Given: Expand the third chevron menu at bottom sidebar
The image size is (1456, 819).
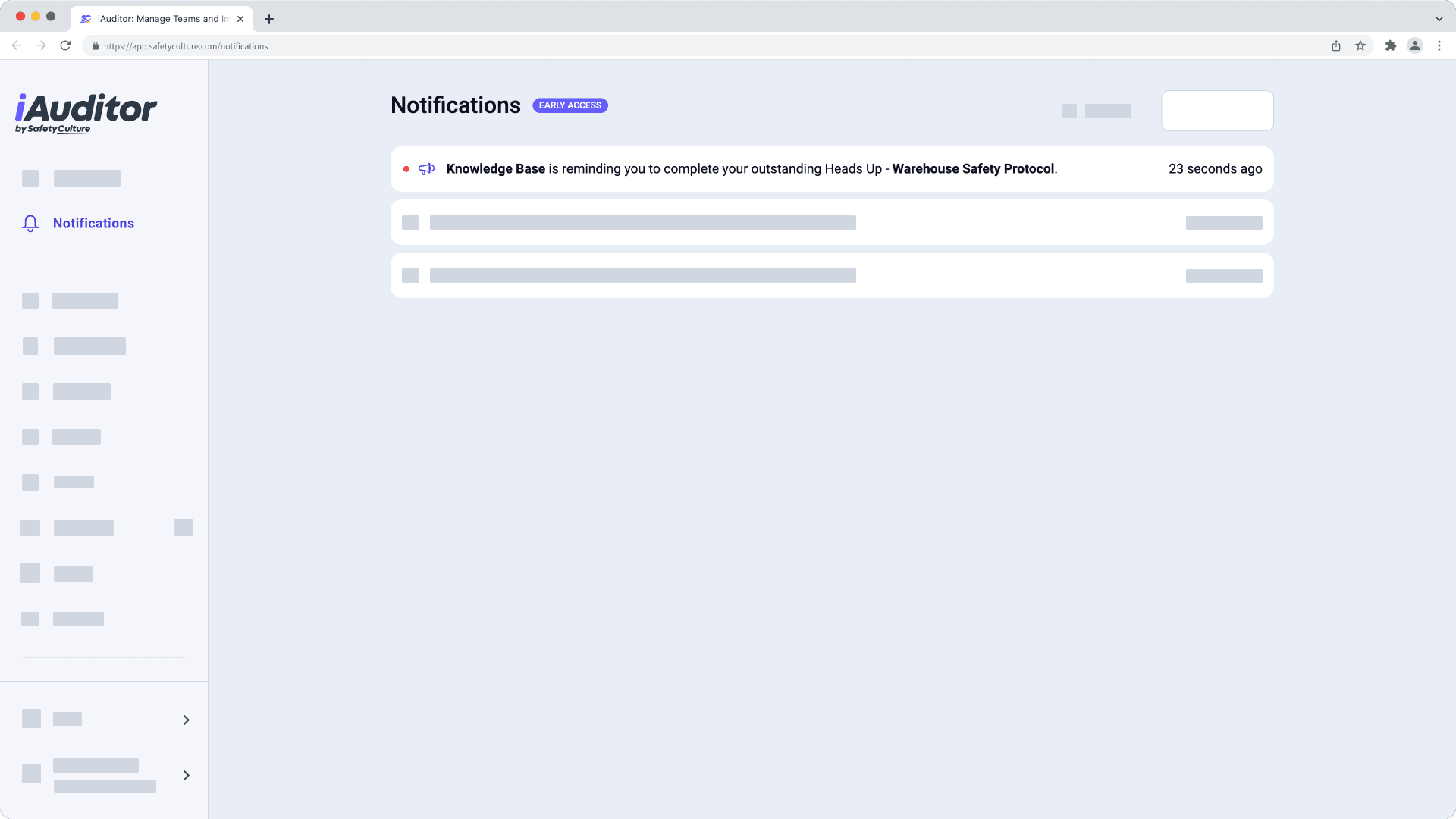Looking at the screenshot, I should point(186,775).
